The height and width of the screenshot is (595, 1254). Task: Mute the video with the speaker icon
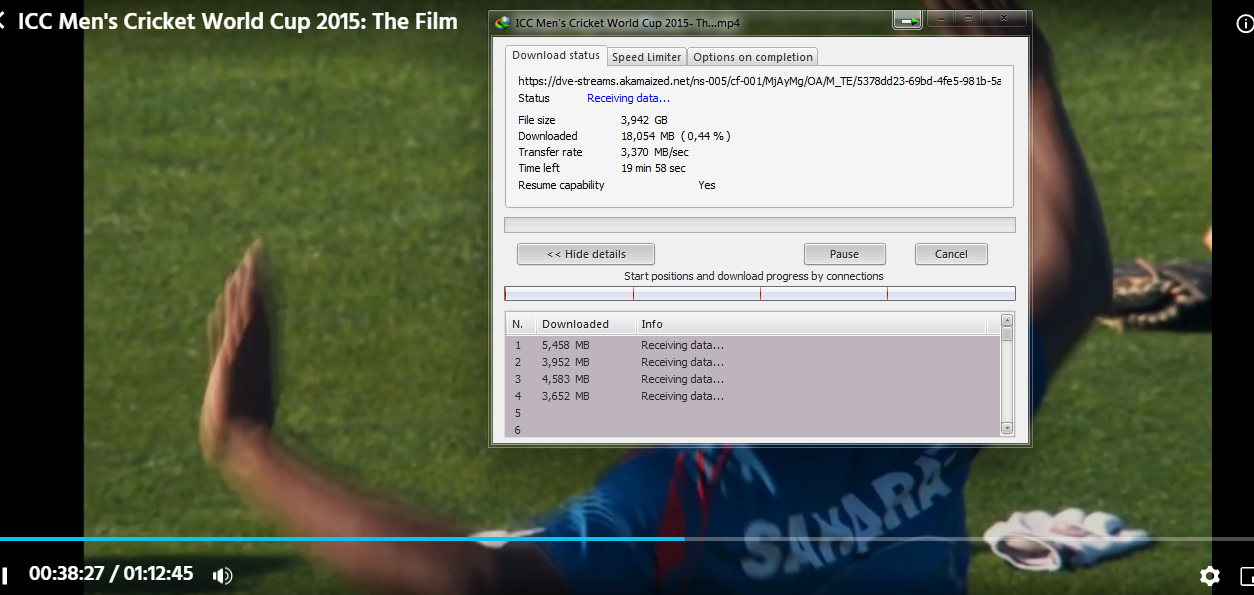pyautogui.click(x=223, y=575)
